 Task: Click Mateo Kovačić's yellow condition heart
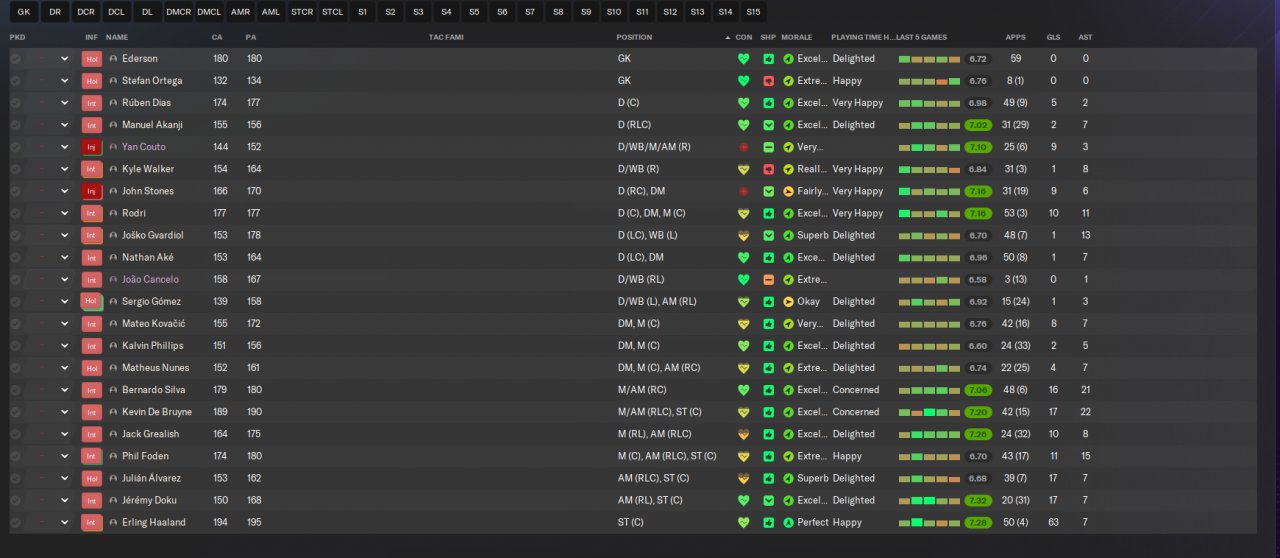(x=743, y=323)
